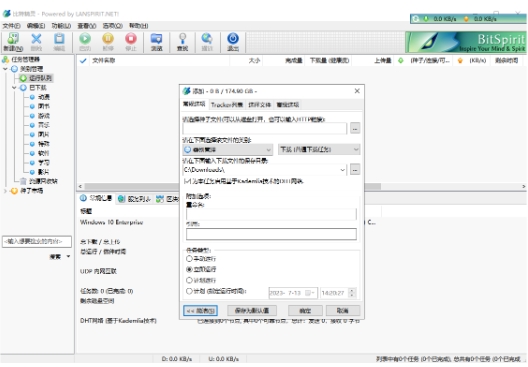Click the BitSpirit logo banner
Image resolution: width=528 pixels, height=367 pixels.
coord(466,42)
